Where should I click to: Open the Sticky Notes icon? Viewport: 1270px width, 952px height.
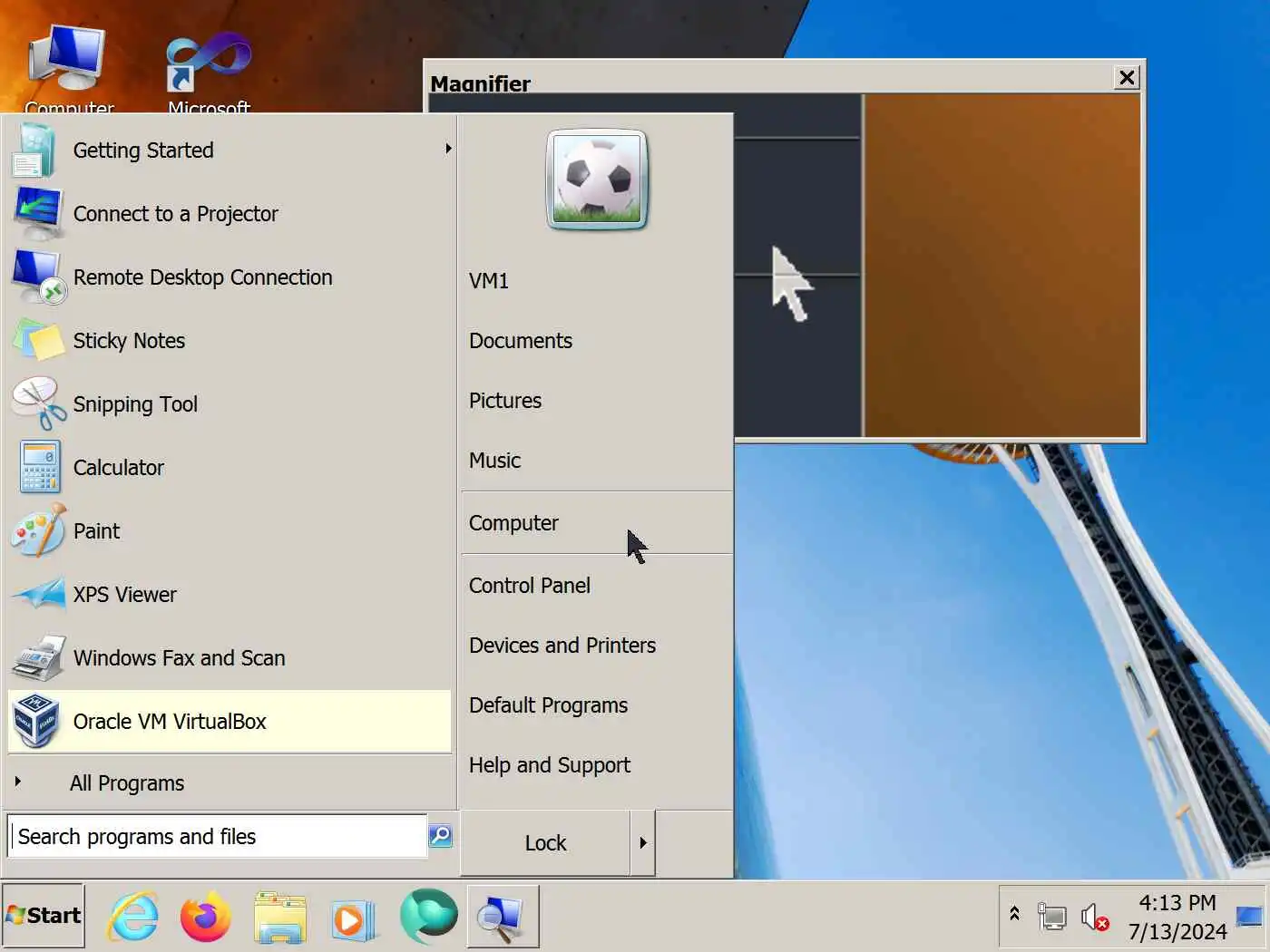tap(38, 341)
